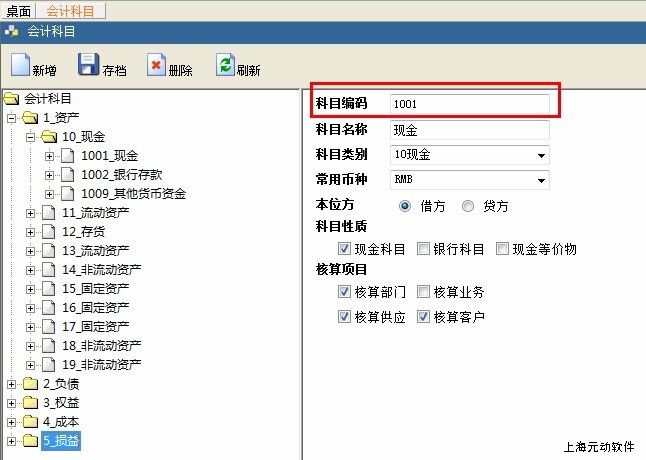
Task: Collapse the 10_现金 tree node
Action: (x=31, y=136)
